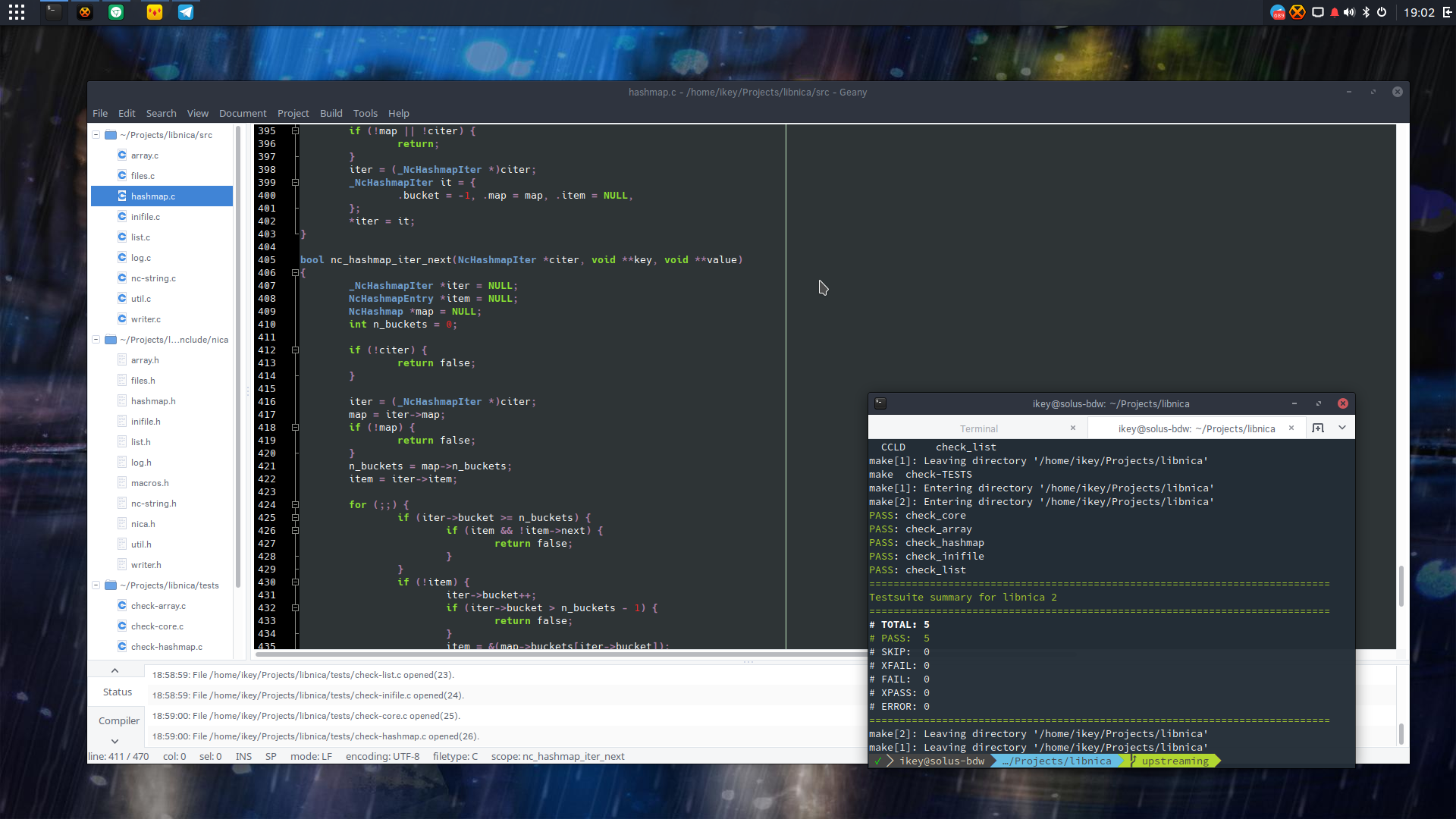
Task: Click the sidebar vertical scrollbar
Action: [x=238, y=356]
